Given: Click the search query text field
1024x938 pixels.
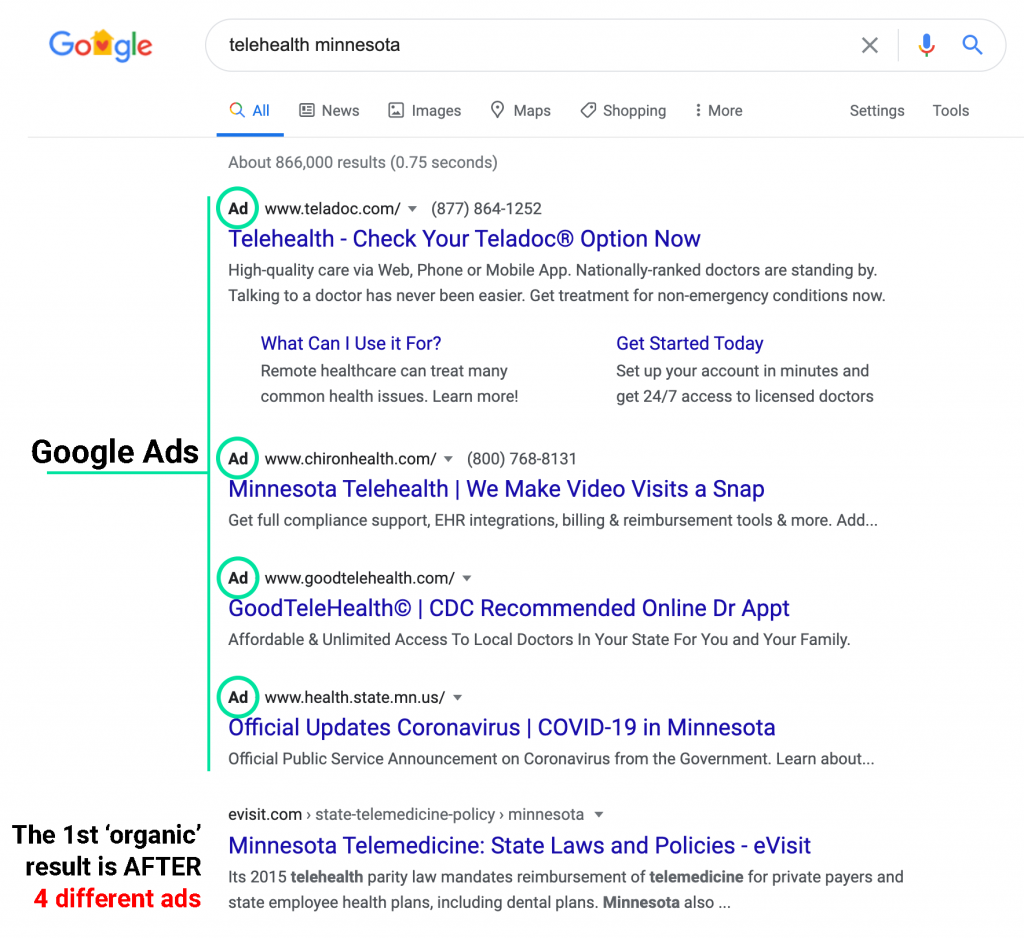Looking at the screenshot, I should (x=530, y=45).
